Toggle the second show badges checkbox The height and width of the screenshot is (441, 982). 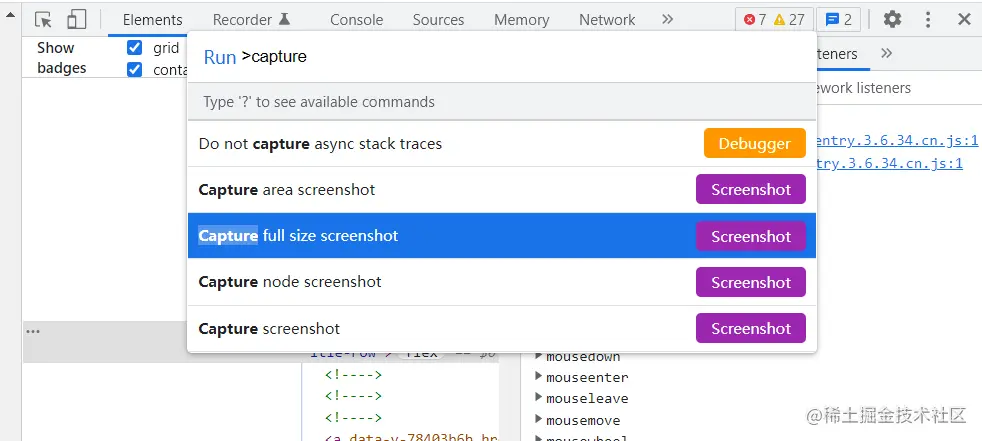pos(135,69)
